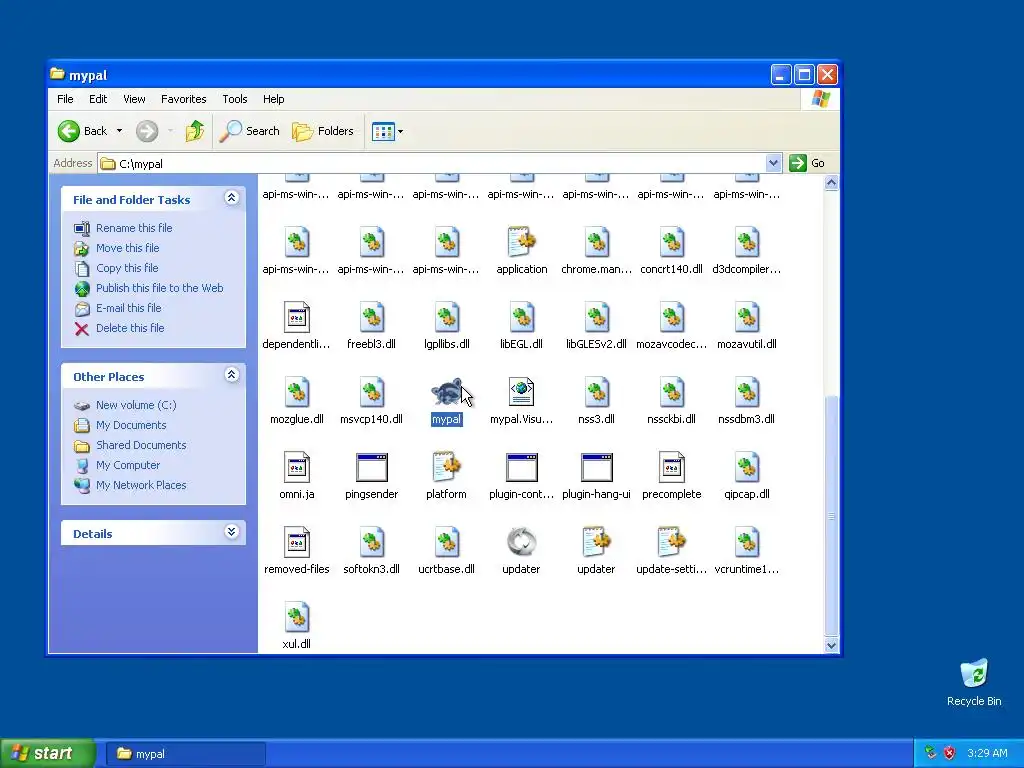Select the pingsender executable icon

pyautogui.click(x=372, y=468)
